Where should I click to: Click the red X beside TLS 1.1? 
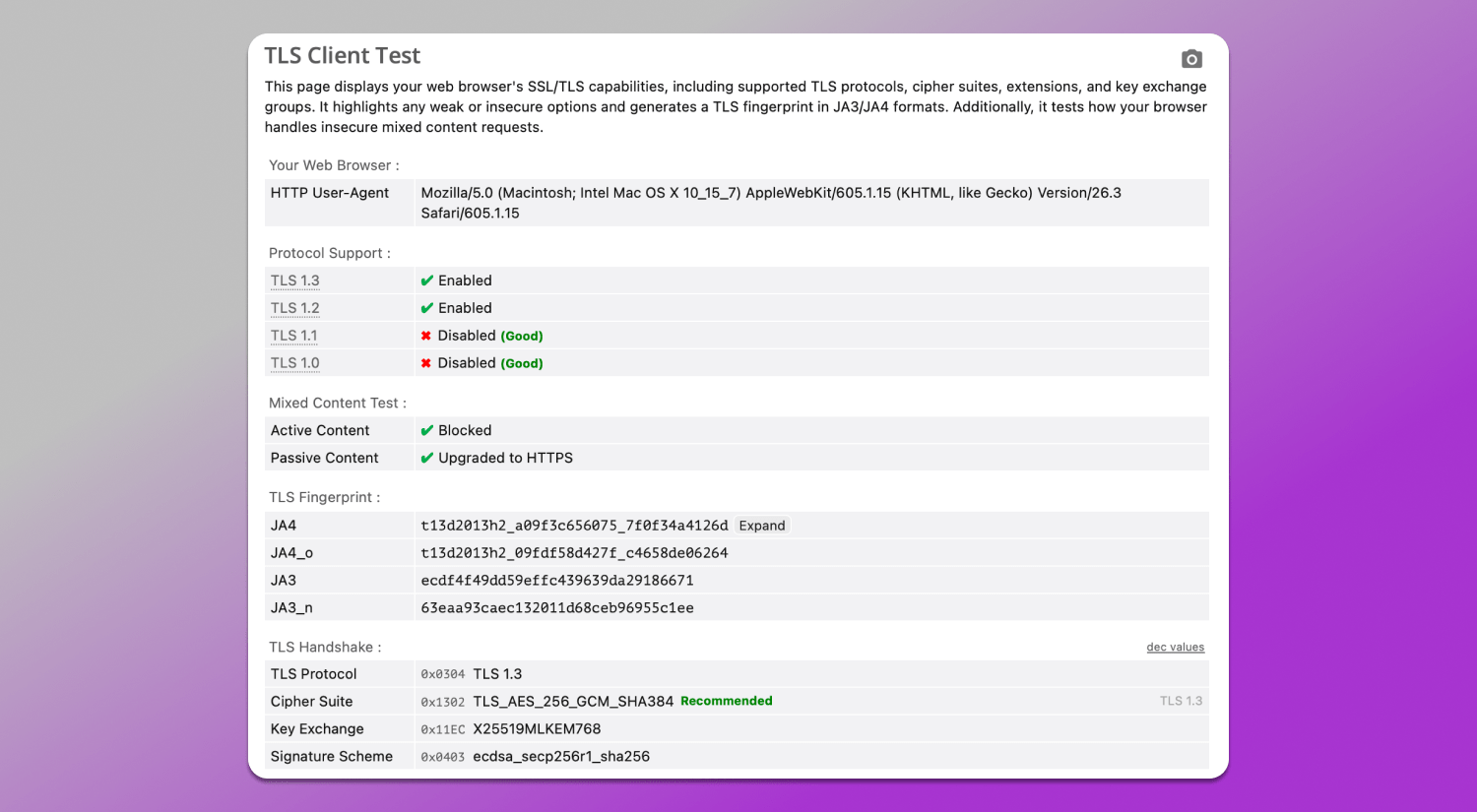point(426,336)
